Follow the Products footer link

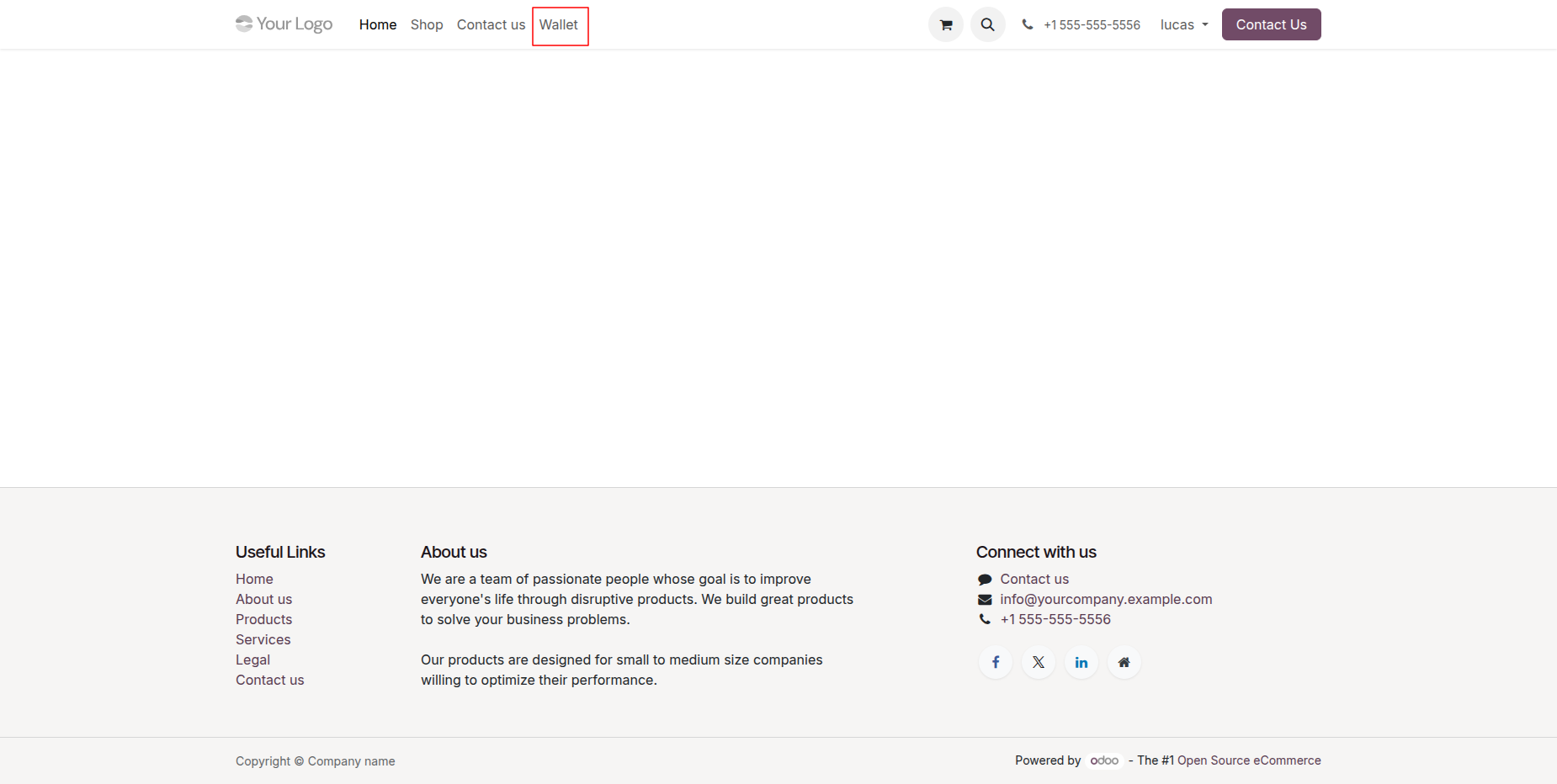pos(263,619)
